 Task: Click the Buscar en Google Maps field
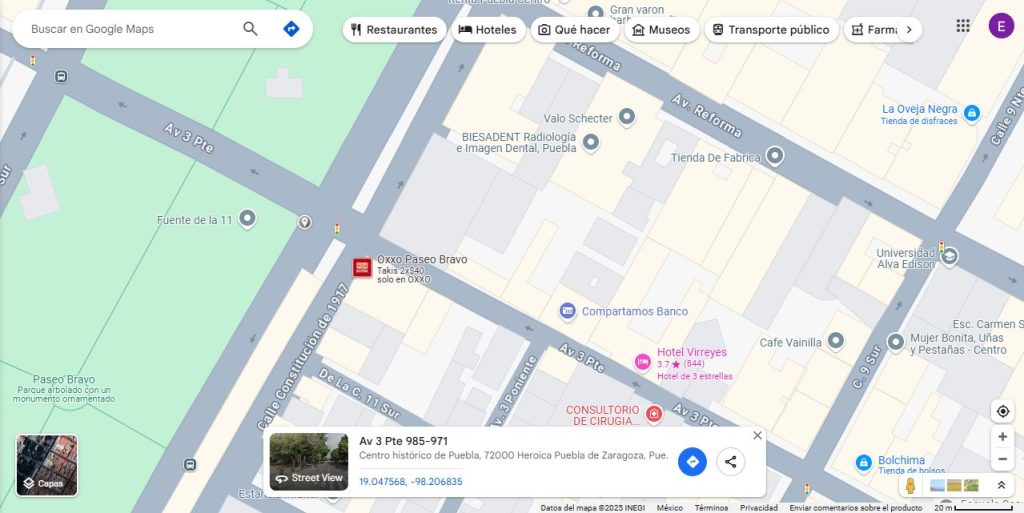coord(130,29)
